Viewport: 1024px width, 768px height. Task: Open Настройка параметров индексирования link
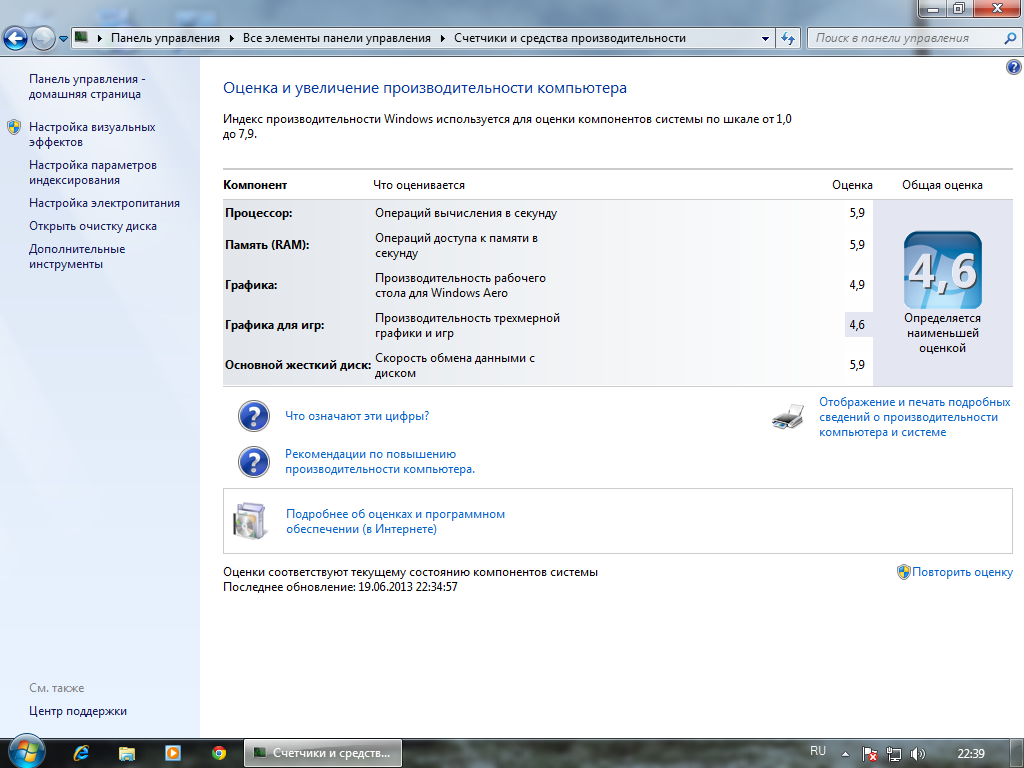coord(93,172)
